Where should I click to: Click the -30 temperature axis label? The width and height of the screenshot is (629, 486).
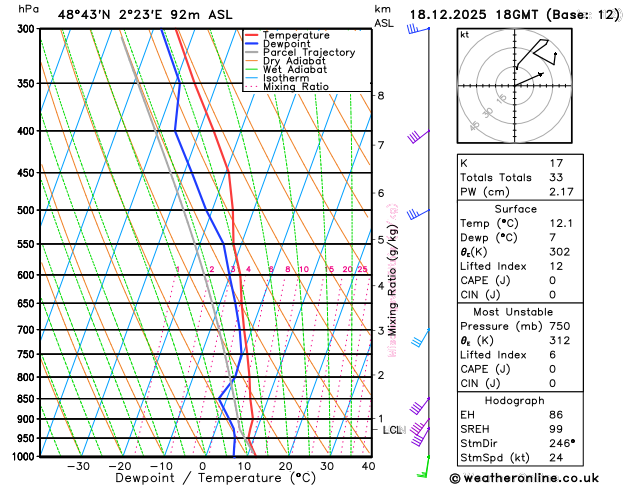[x=78, y=466]
